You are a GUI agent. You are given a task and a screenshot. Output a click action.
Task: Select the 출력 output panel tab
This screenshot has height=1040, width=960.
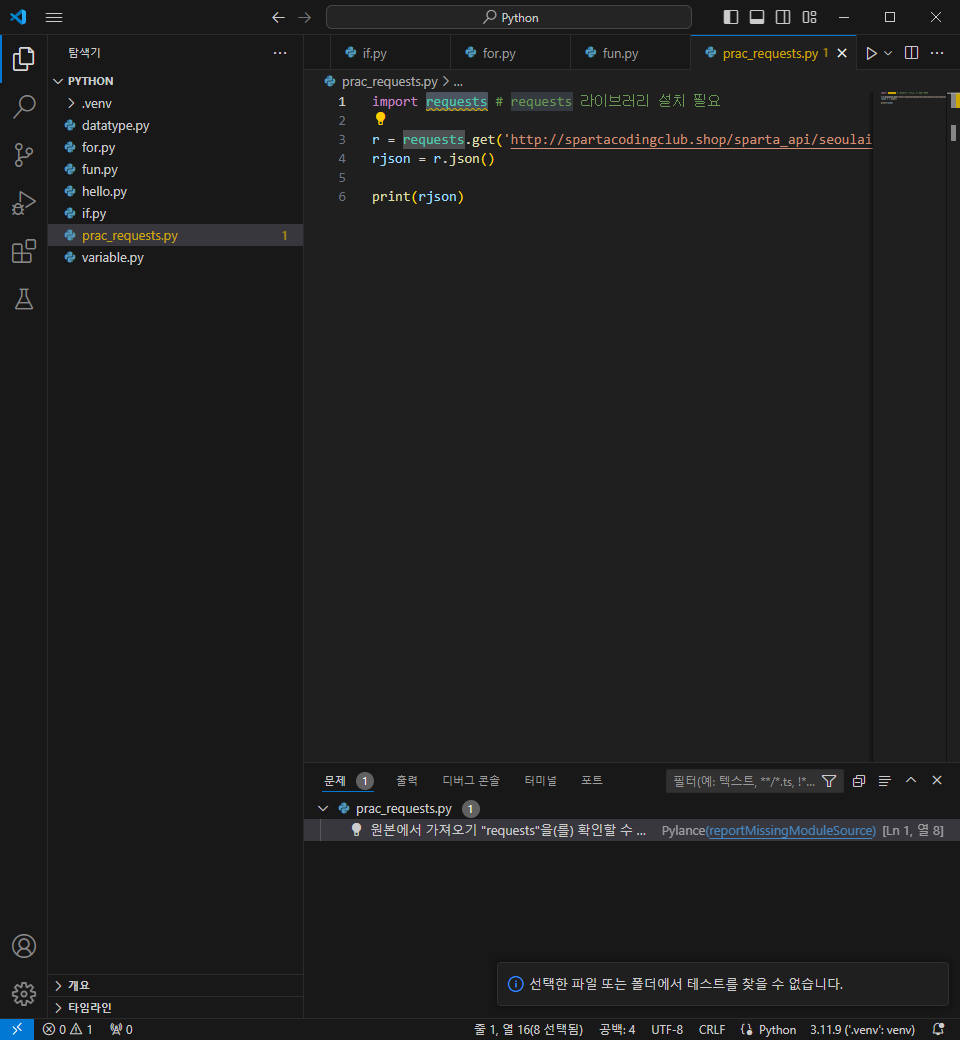[407, 781]
